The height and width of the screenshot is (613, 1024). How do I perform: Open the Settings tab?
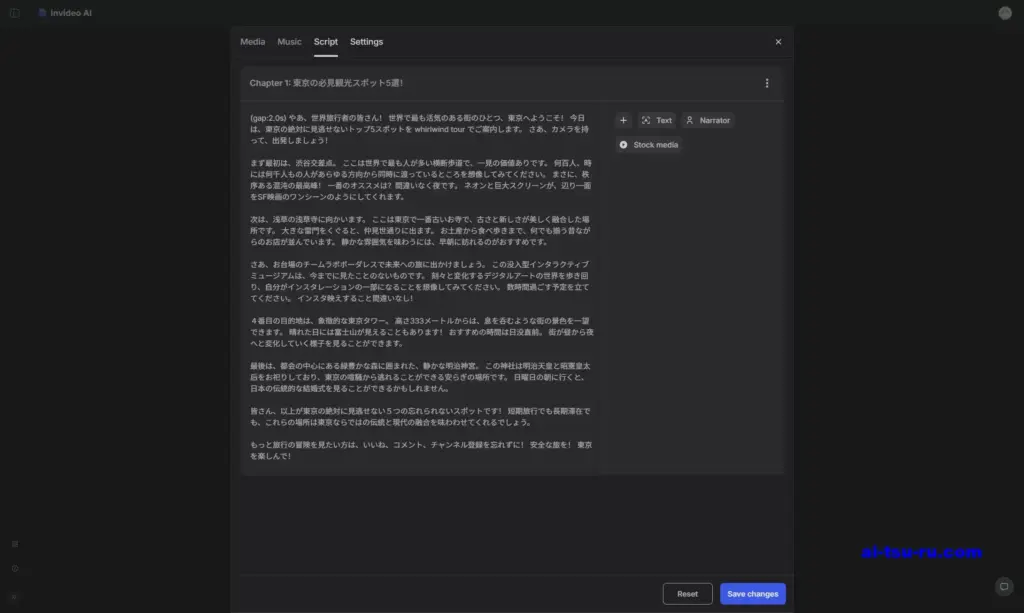click(x=366, y=42)
